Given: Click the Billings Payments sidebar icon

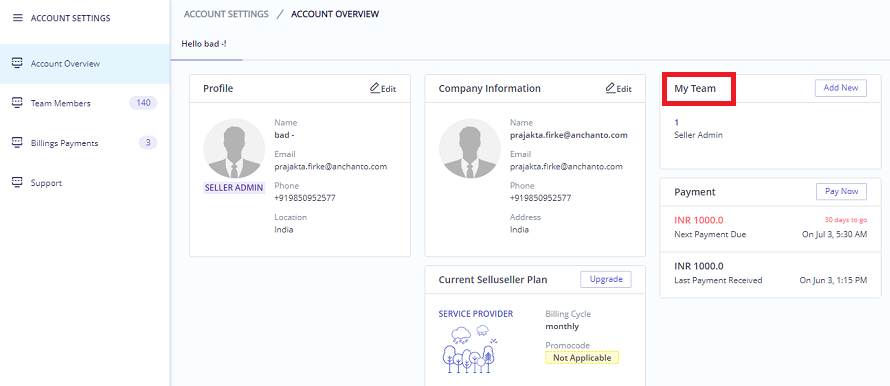Looking at the screenshot, I should point(17,142).
